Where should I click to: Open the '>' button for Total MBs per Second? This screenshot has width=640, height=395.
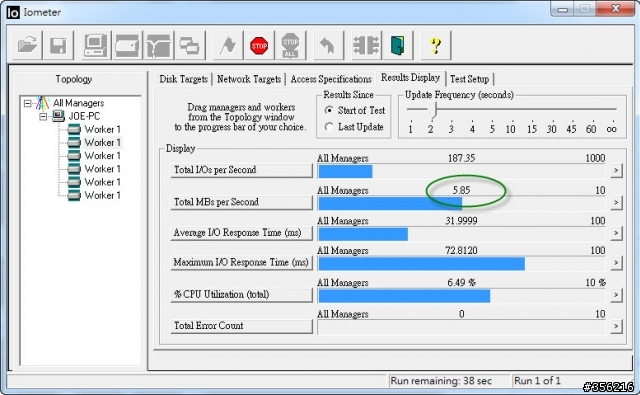coord(616,202)
